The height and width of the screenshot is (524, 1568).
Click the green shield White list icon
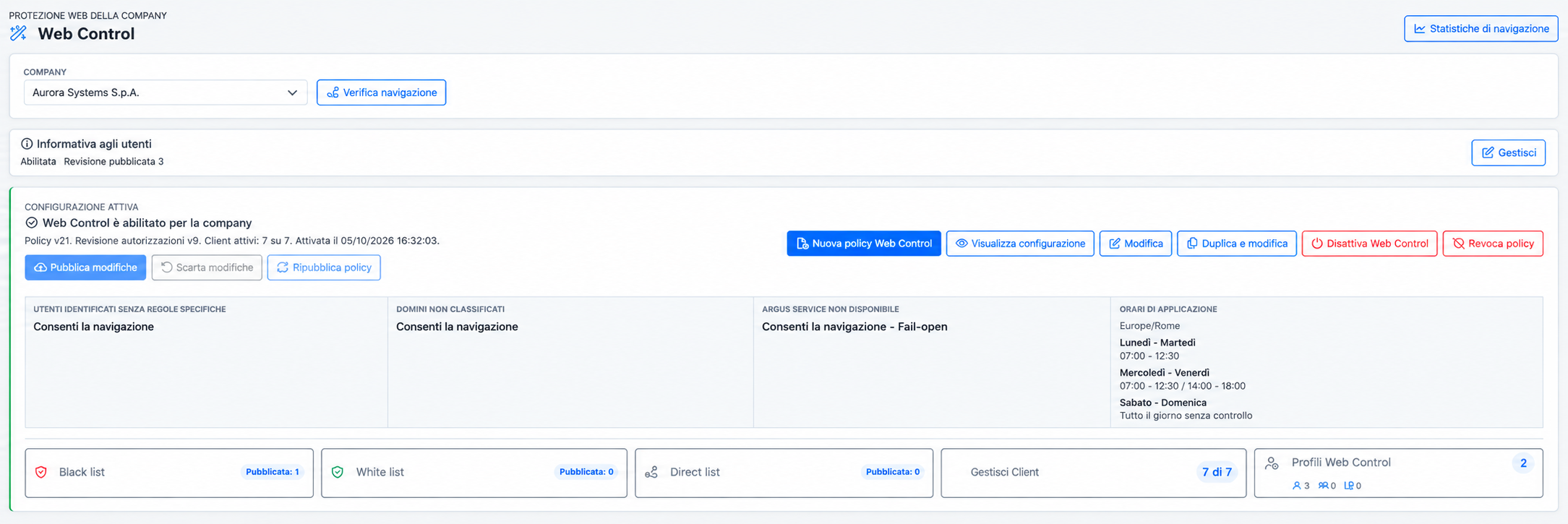338,472
